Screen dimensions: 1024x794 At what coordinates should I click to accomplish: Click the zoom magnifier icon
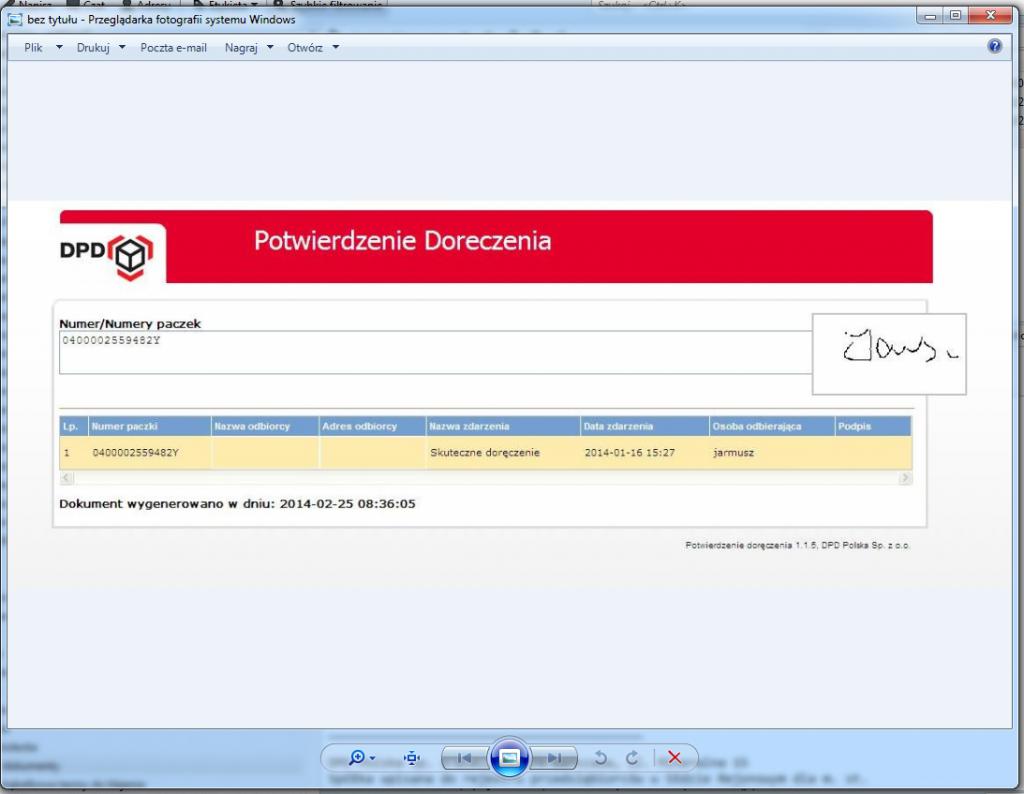coord(357,757)
